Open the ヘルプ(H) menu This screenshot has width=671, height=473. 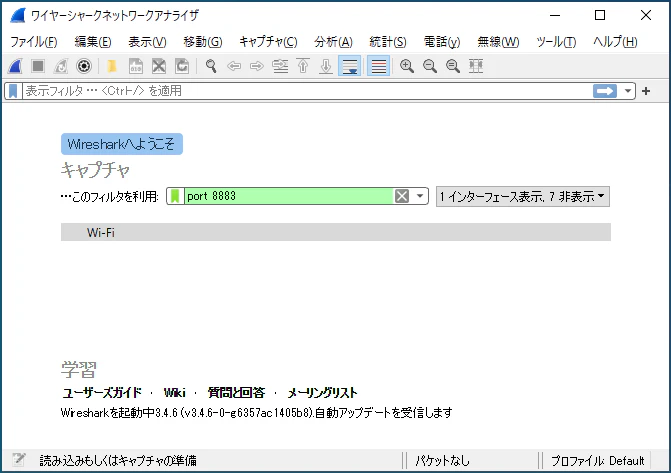coord(615,42)
